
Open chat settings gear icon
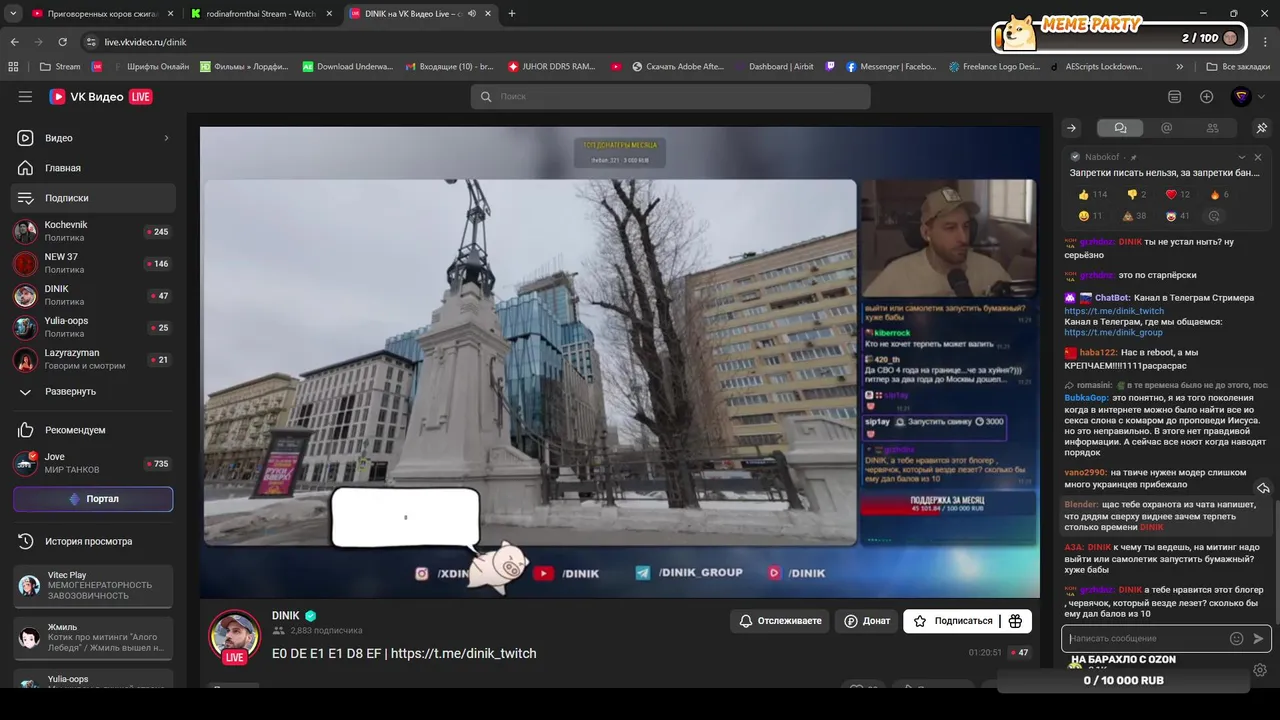1260,670
